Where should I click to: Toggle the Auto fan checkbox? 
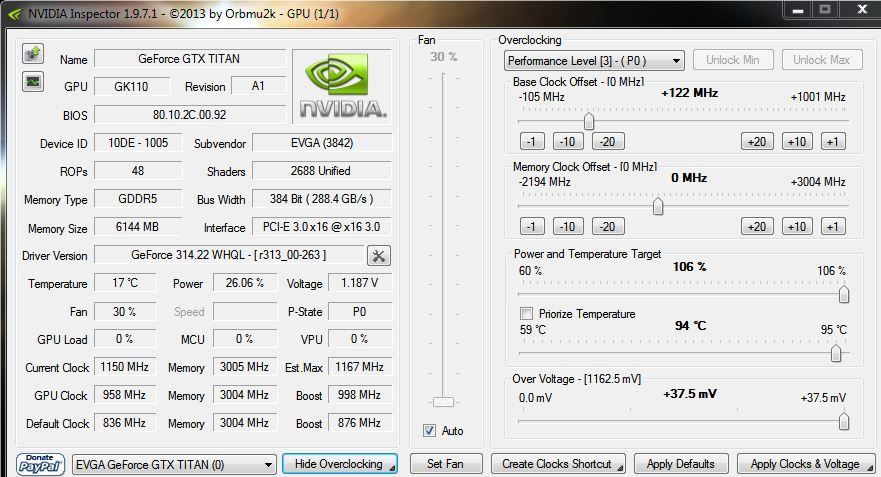[x=429, y=431]
